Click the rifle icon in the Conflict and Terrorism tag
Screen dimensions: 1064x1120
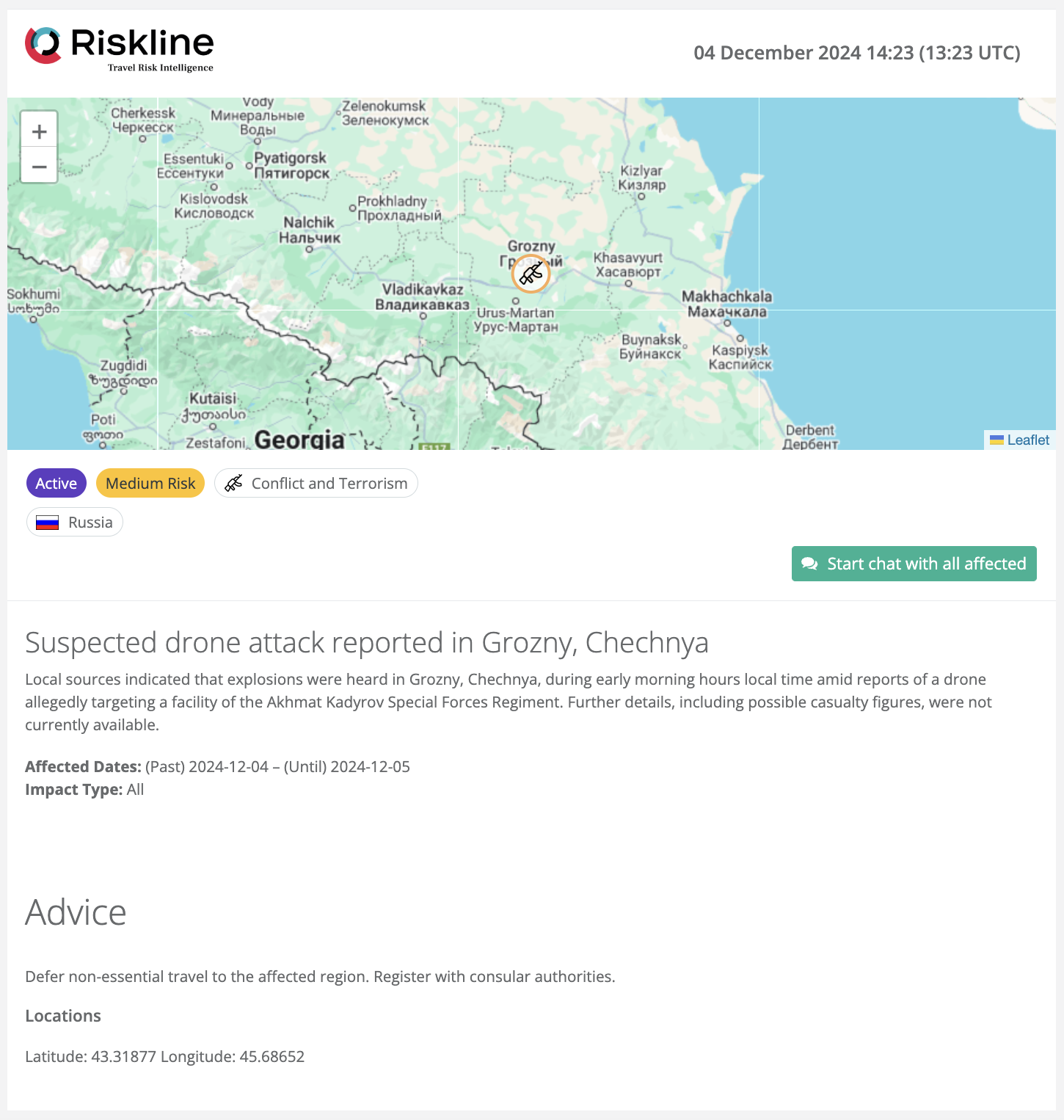click(x=233, y=483)
